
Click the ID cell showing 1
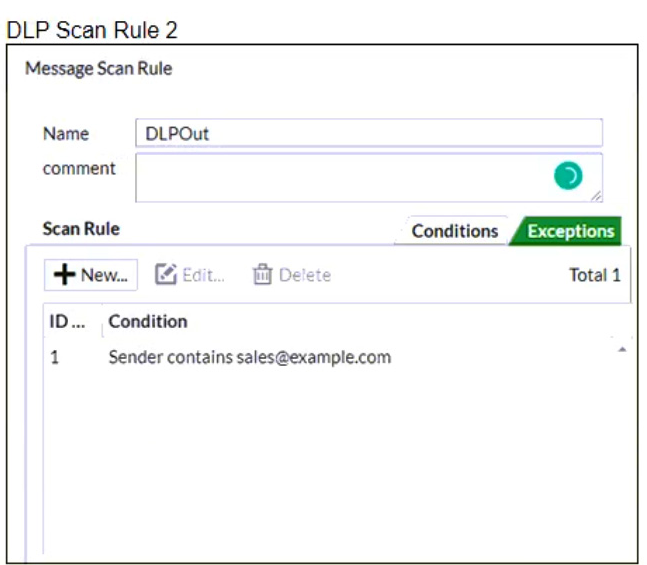point(55,357)
